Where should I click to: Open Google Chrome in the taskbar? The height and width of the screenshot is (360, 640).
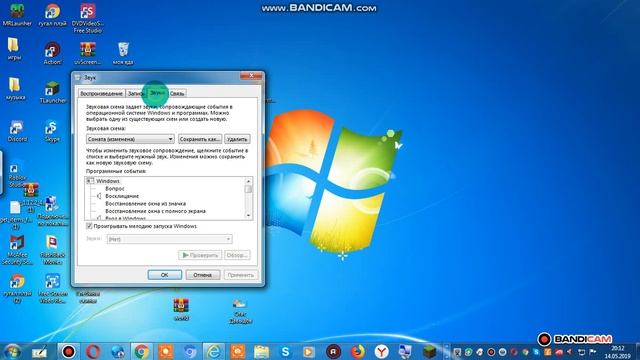point(142,351)
